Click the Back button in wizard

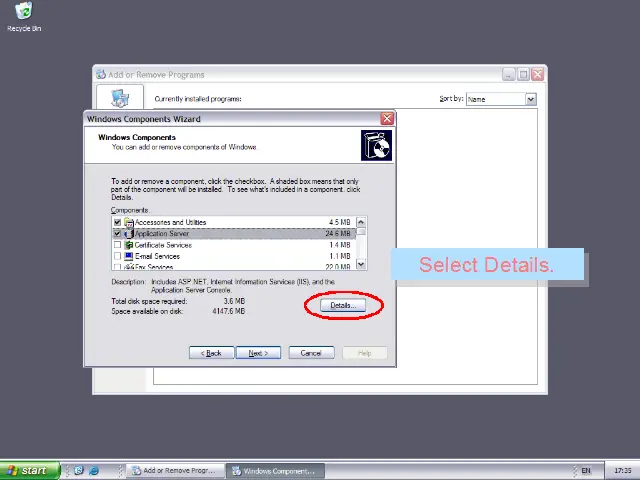pos(211,353)
